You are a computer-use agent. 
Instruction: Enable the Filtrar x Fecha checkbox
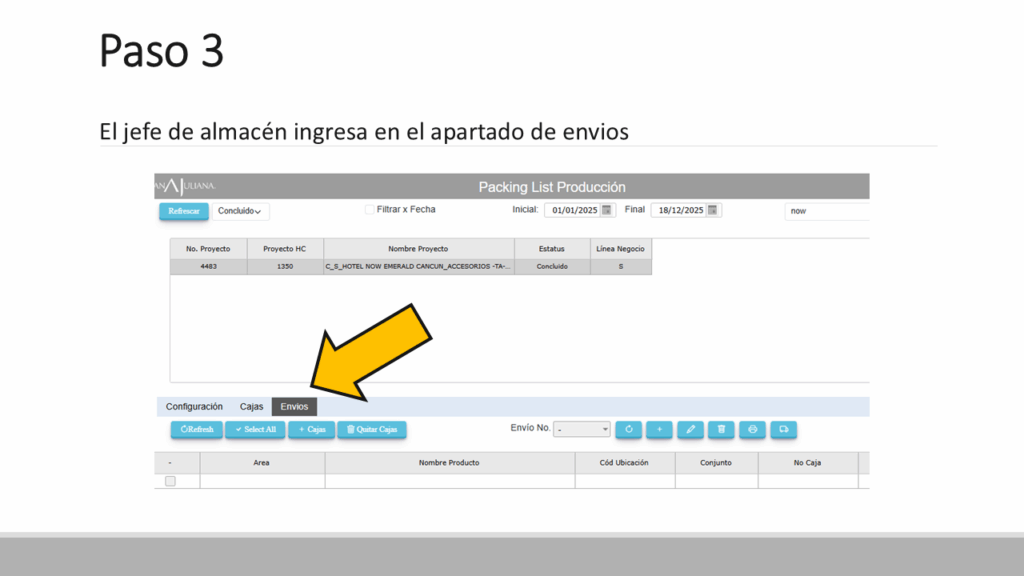point(369,210)
